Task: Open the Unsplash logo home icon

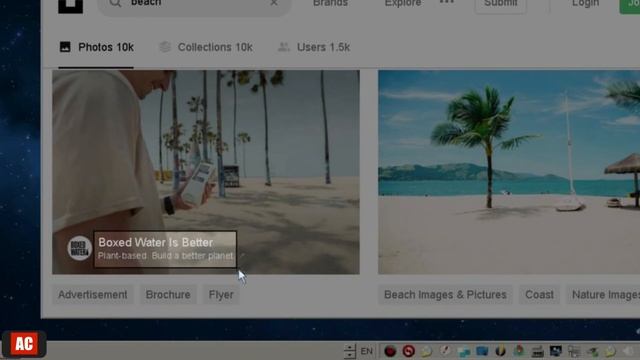Action: point(70,6)
